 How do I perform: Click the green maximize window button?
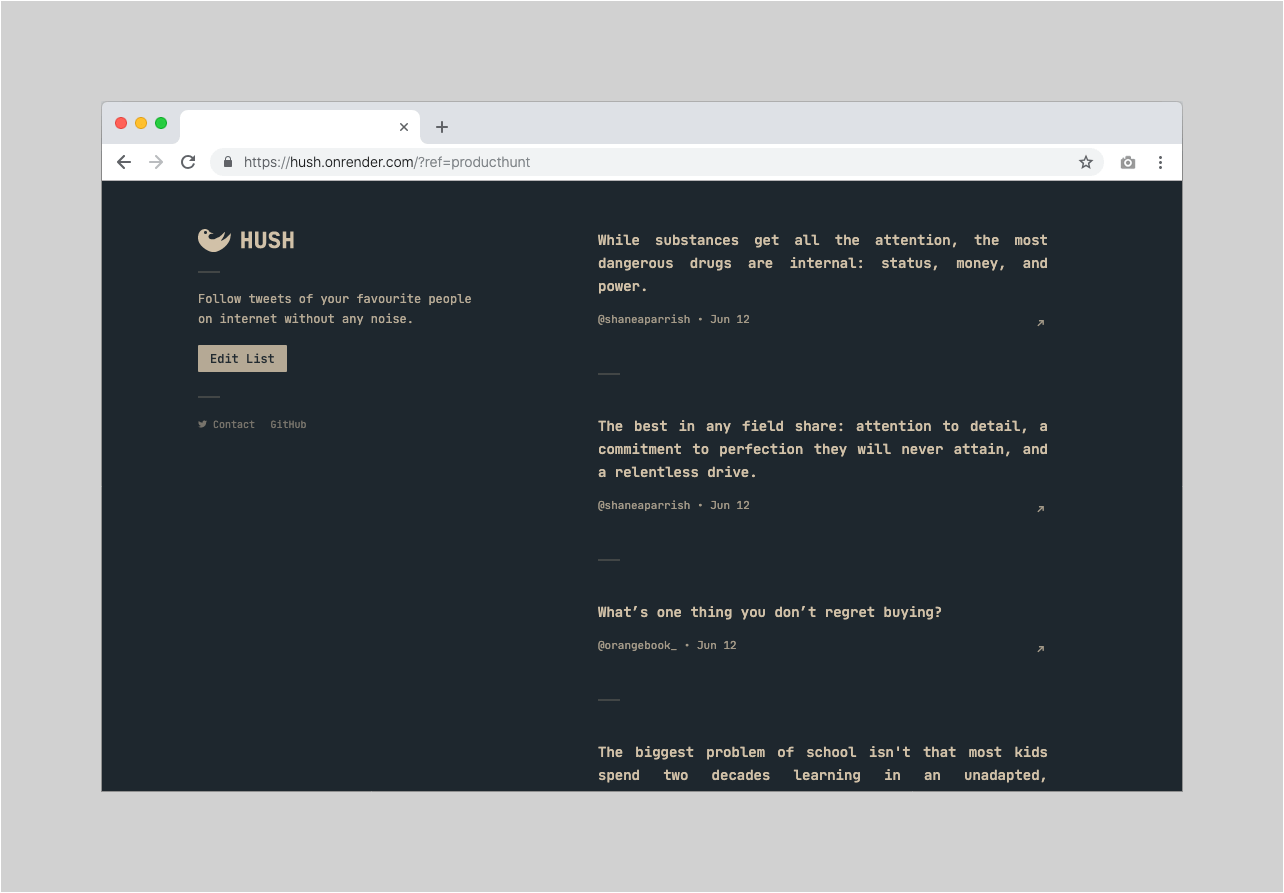tap(161, 123)
